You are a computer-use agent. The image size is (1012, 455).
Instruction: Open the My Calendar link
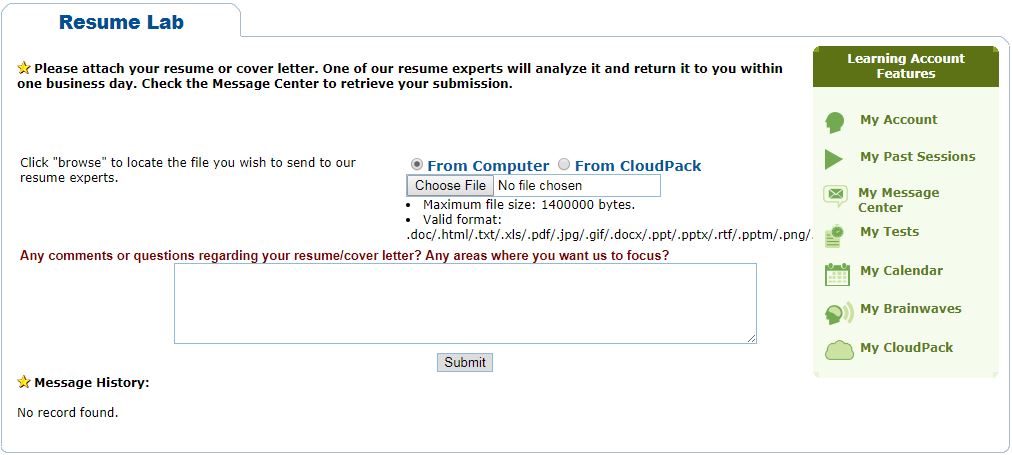coord(901,271)
